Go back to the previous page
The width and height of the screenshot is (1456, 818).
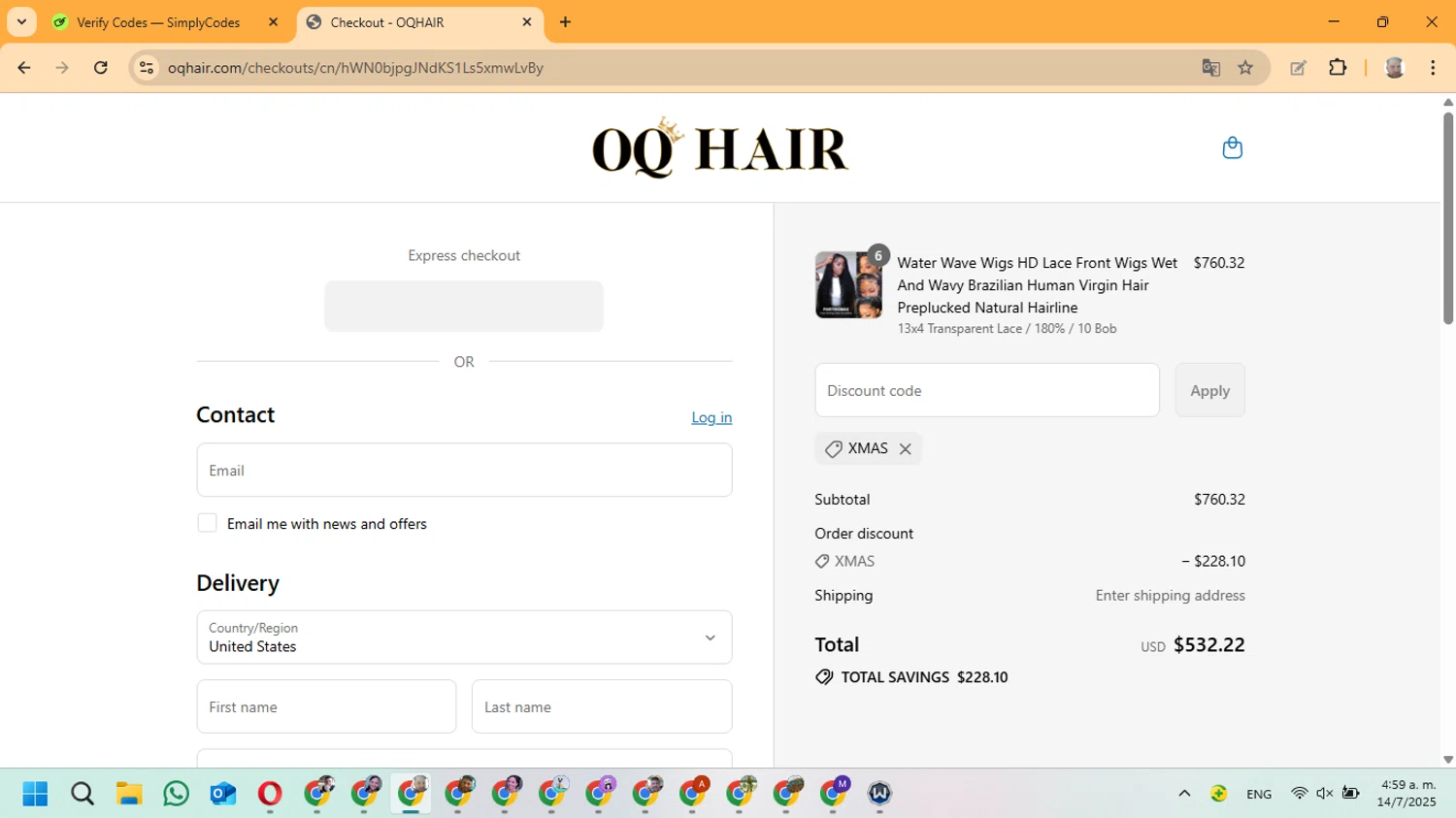pyautogui.click(x=24, y=68)
